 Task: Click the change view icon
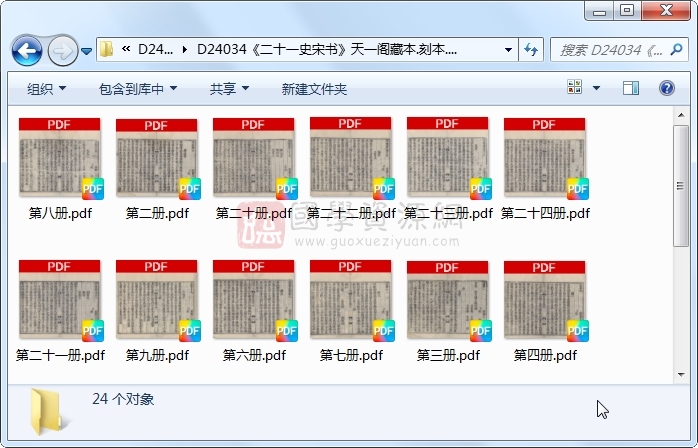tap(576, 89)
